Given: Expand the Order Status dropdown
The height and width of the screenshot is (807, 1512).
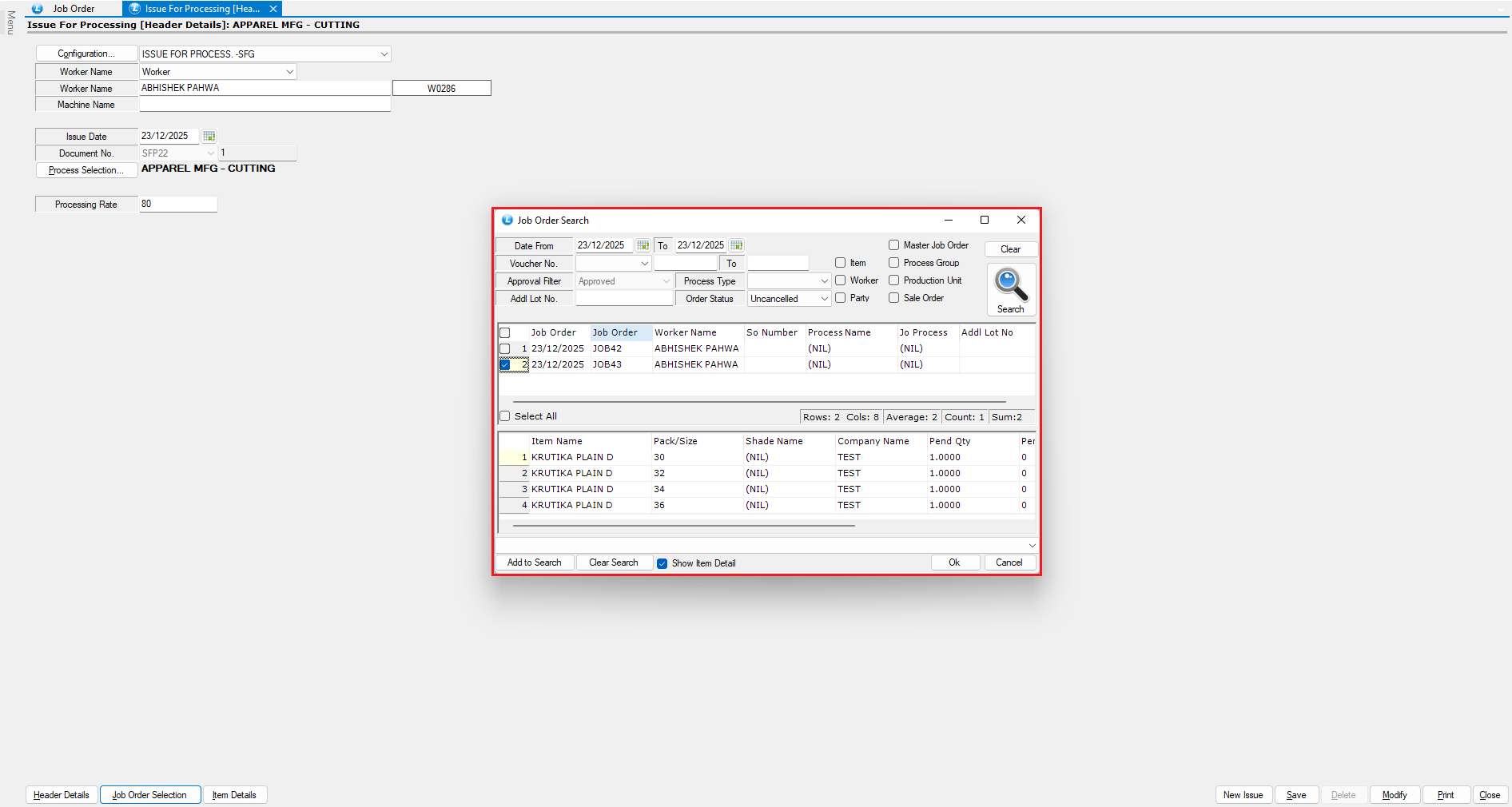Looking at the screenshot, I should click(x=824, y=299).
